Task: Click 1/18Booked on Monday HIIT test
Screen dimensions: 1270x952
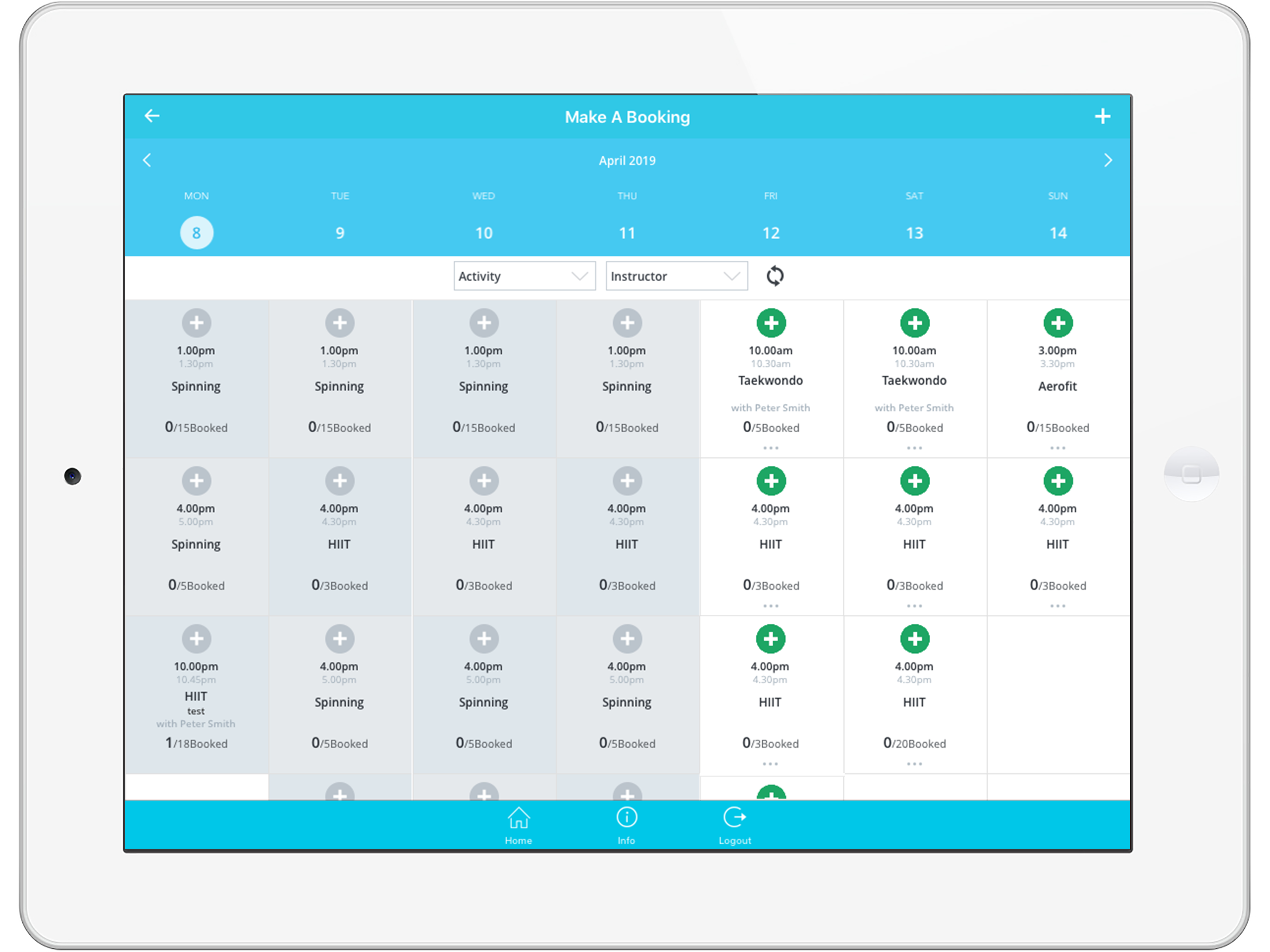Action: coord(196,743)
